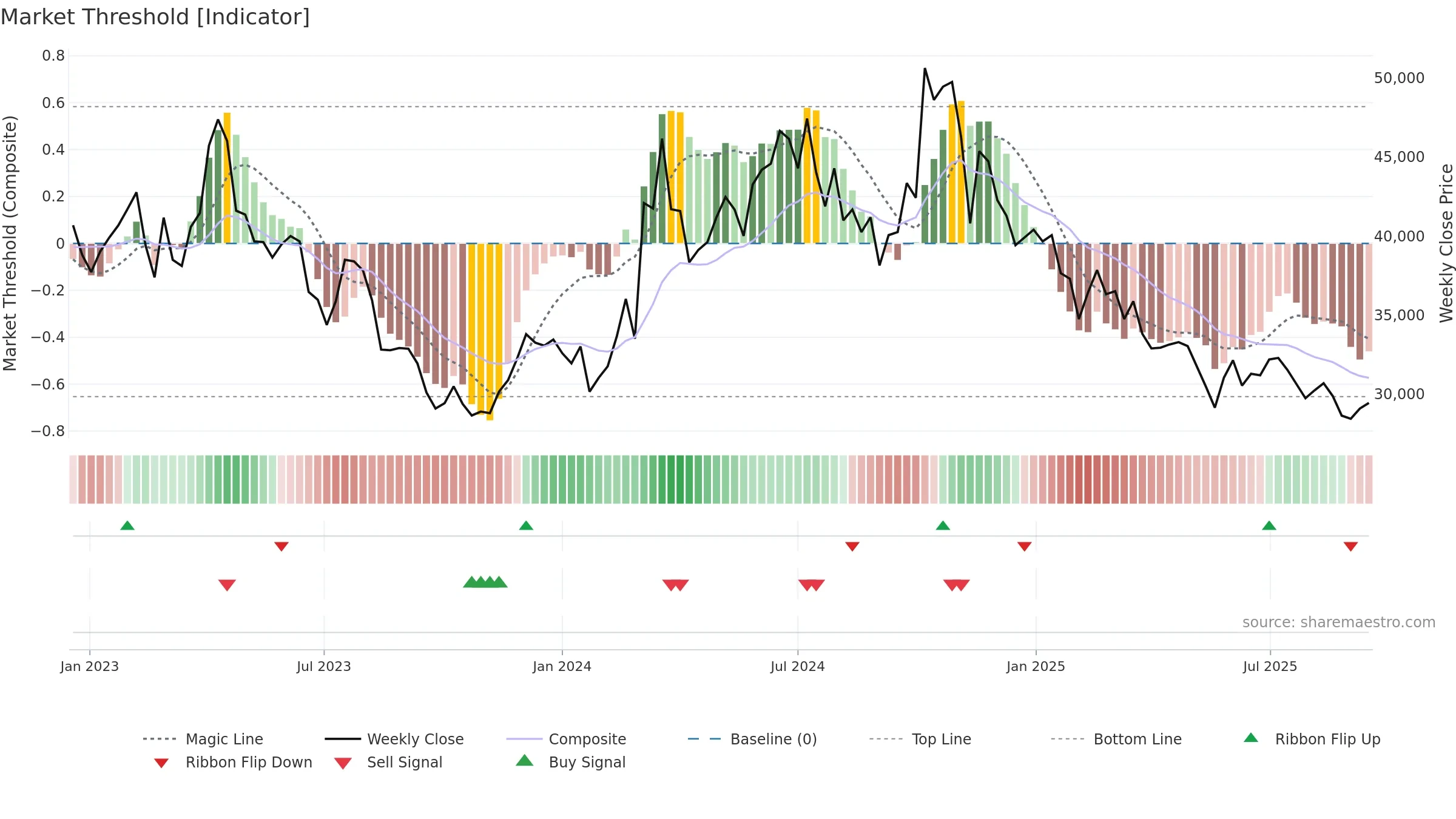Click the 40,000 price axis tick
This screenshot has height=819, width=1456.
(x=1399, y=236)
